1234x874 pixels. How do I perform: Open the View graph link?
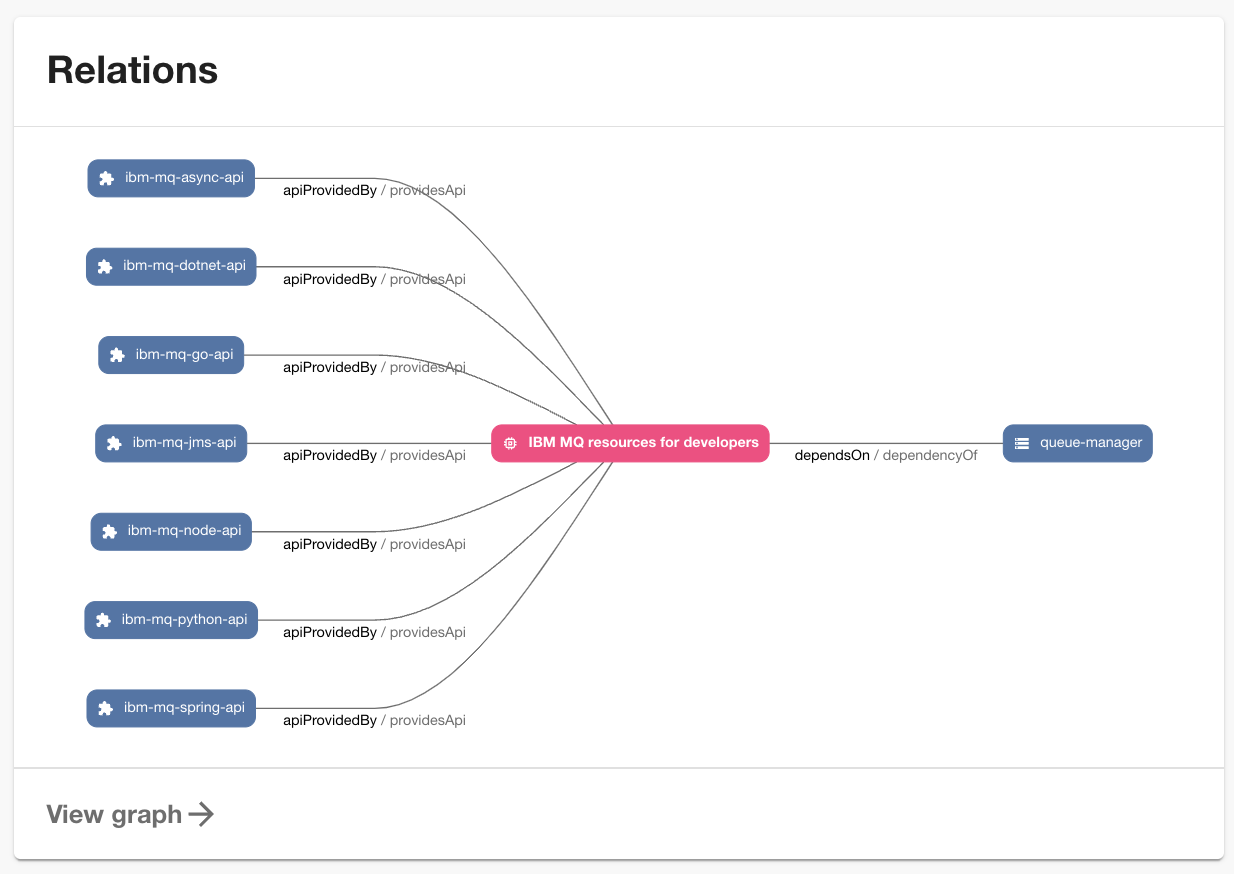click(114, 814)
